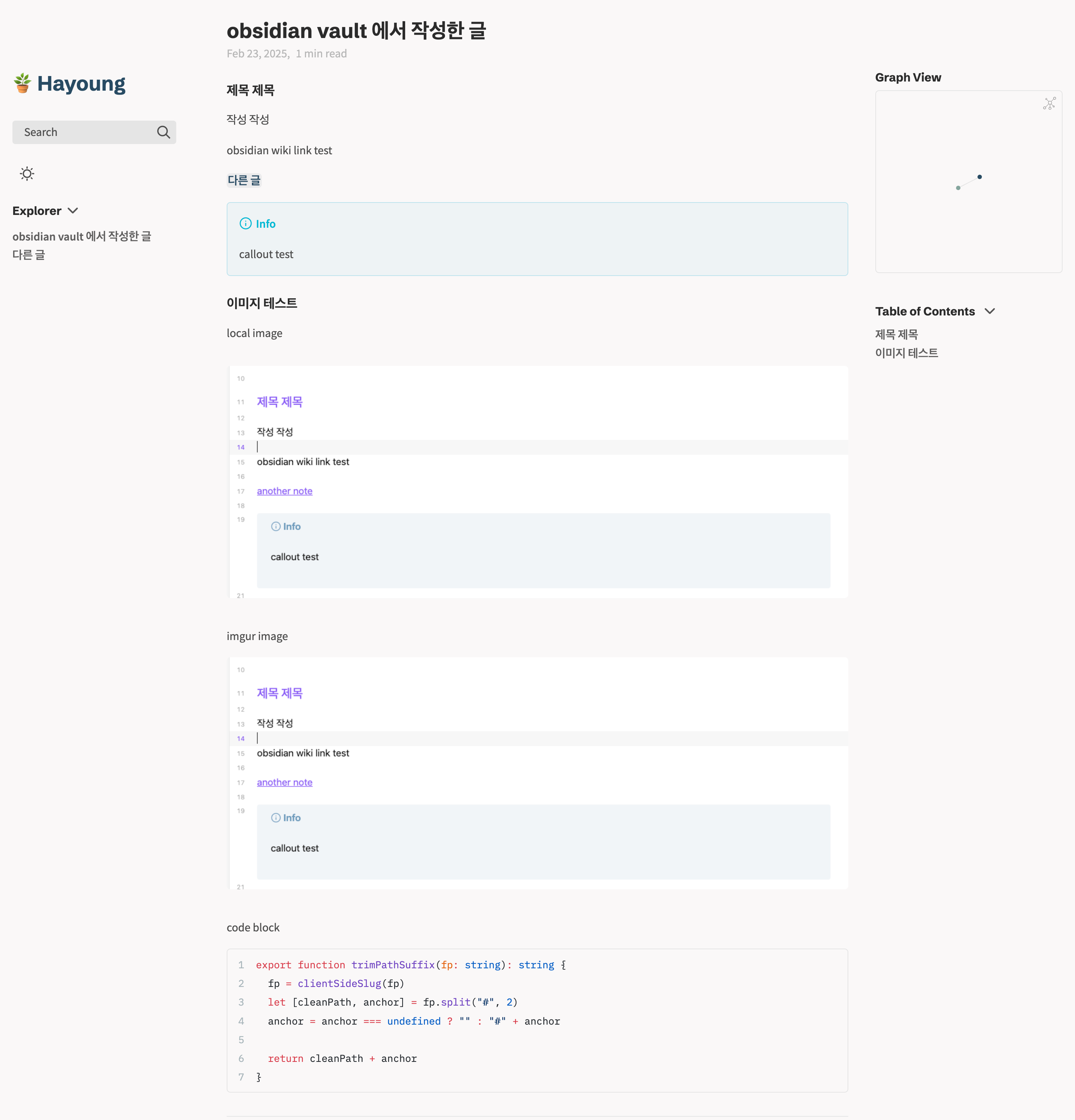1075x1120 pixels.
Task: Collapse Table of Contents chevron
Action: [x=990, y=311]
